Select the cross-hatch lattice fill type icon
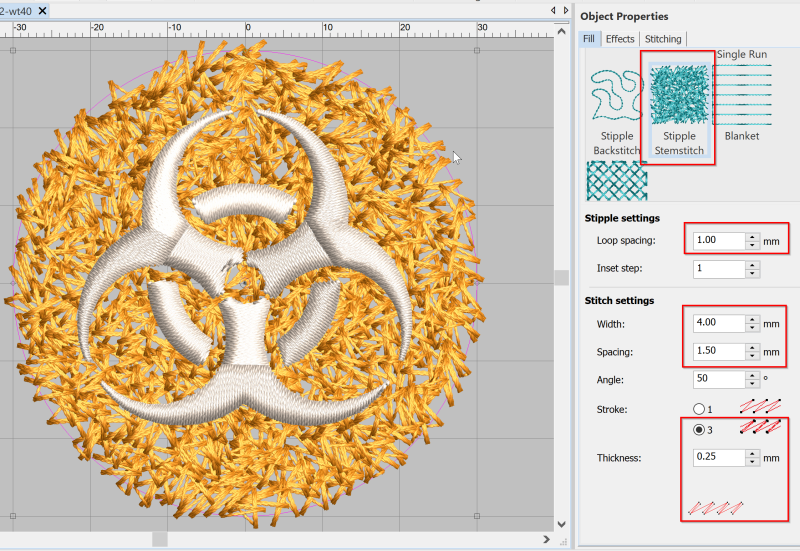This screenshot has height=551, width=800. 617,181
